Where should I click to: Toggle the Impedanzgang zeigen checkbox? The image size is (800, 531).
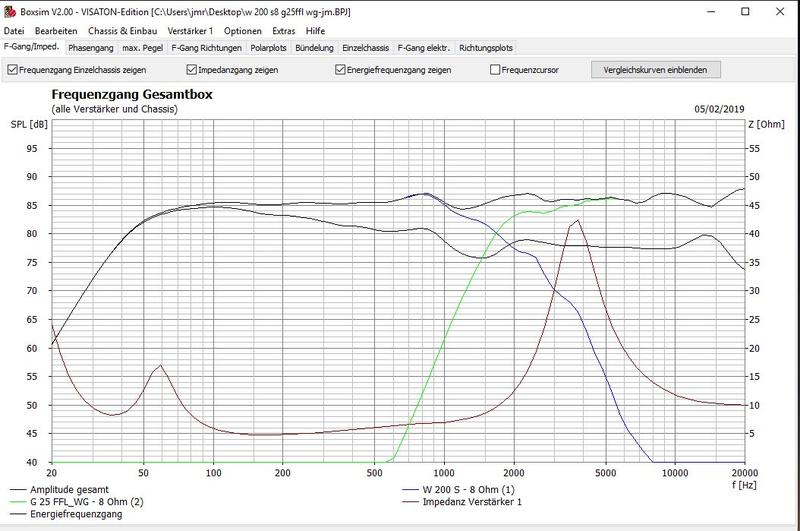coord(192,70)
